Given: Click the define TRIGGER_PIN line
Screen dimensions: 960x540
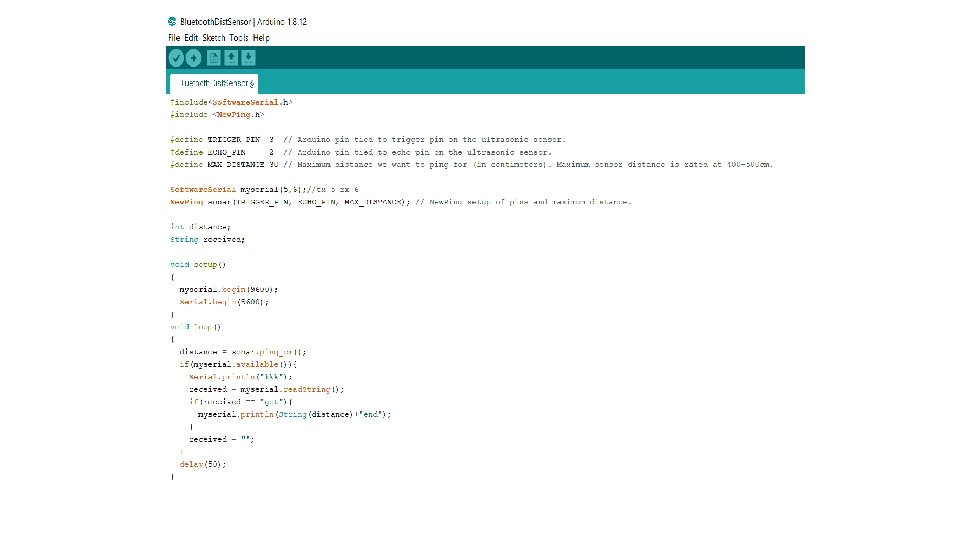Looking at the screenshot, I should tap(368, 140).
